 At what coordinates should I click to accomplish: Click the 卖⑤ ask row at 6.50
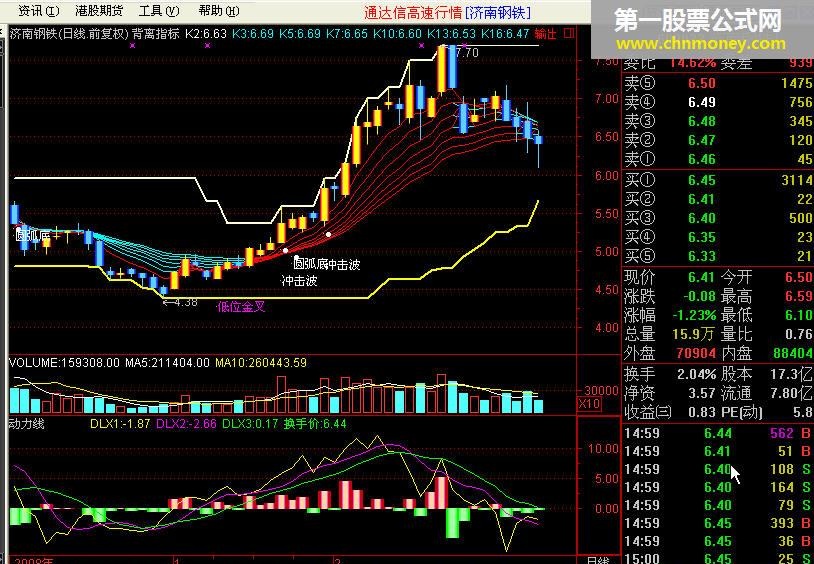pyautogui.click(x=718, y=83)
